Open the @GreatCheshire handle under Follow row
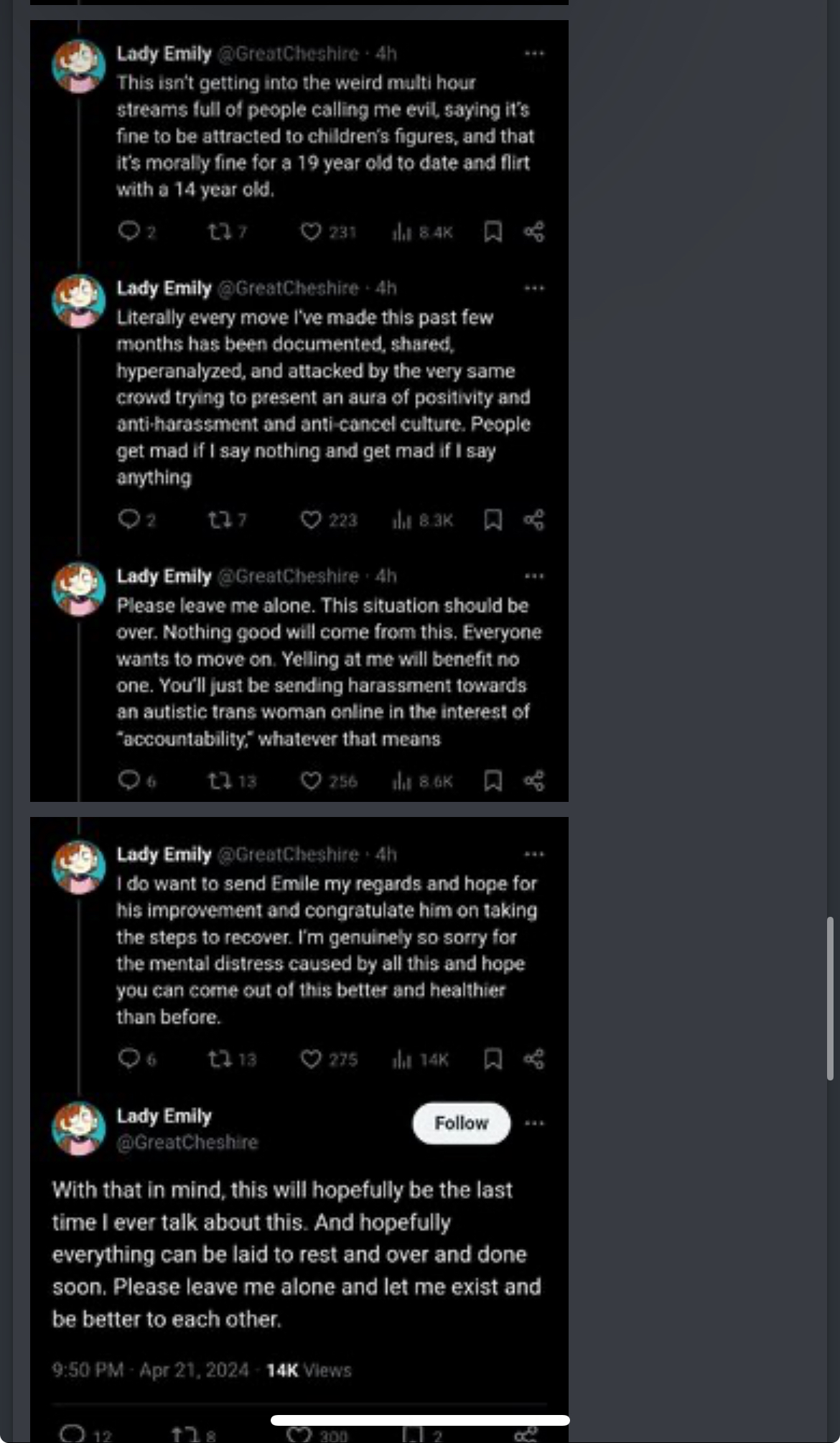The image size is (840, 1443). point(187,1142)
